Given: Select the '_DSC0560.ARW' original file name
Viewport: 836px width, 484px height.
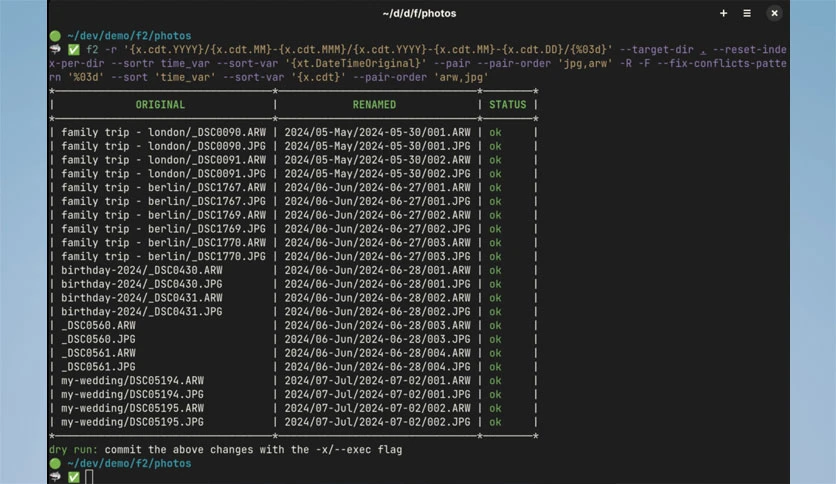Looking at the screenshot, I should [x=98, y=326].
